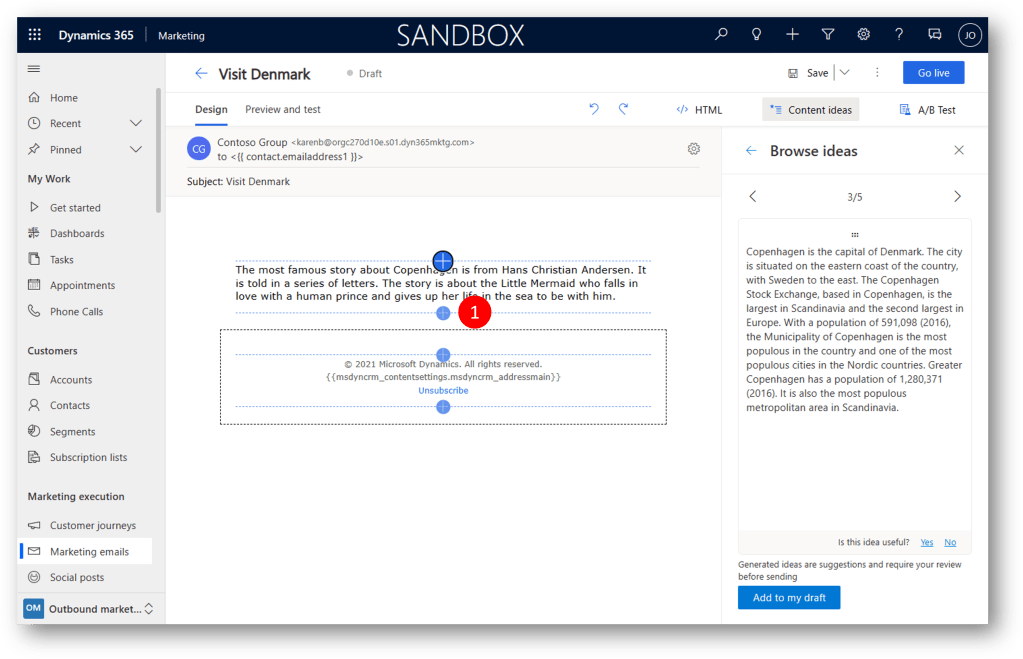Click the Go live button

(933, 73)
